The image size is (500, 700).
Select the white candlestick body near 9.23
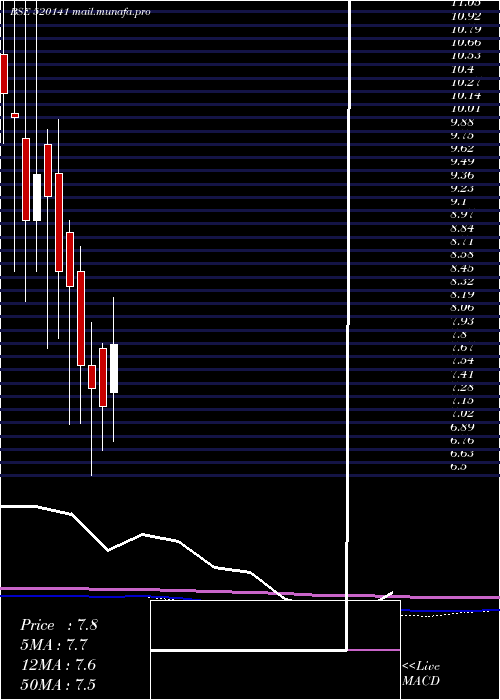(x=37, y=197)
